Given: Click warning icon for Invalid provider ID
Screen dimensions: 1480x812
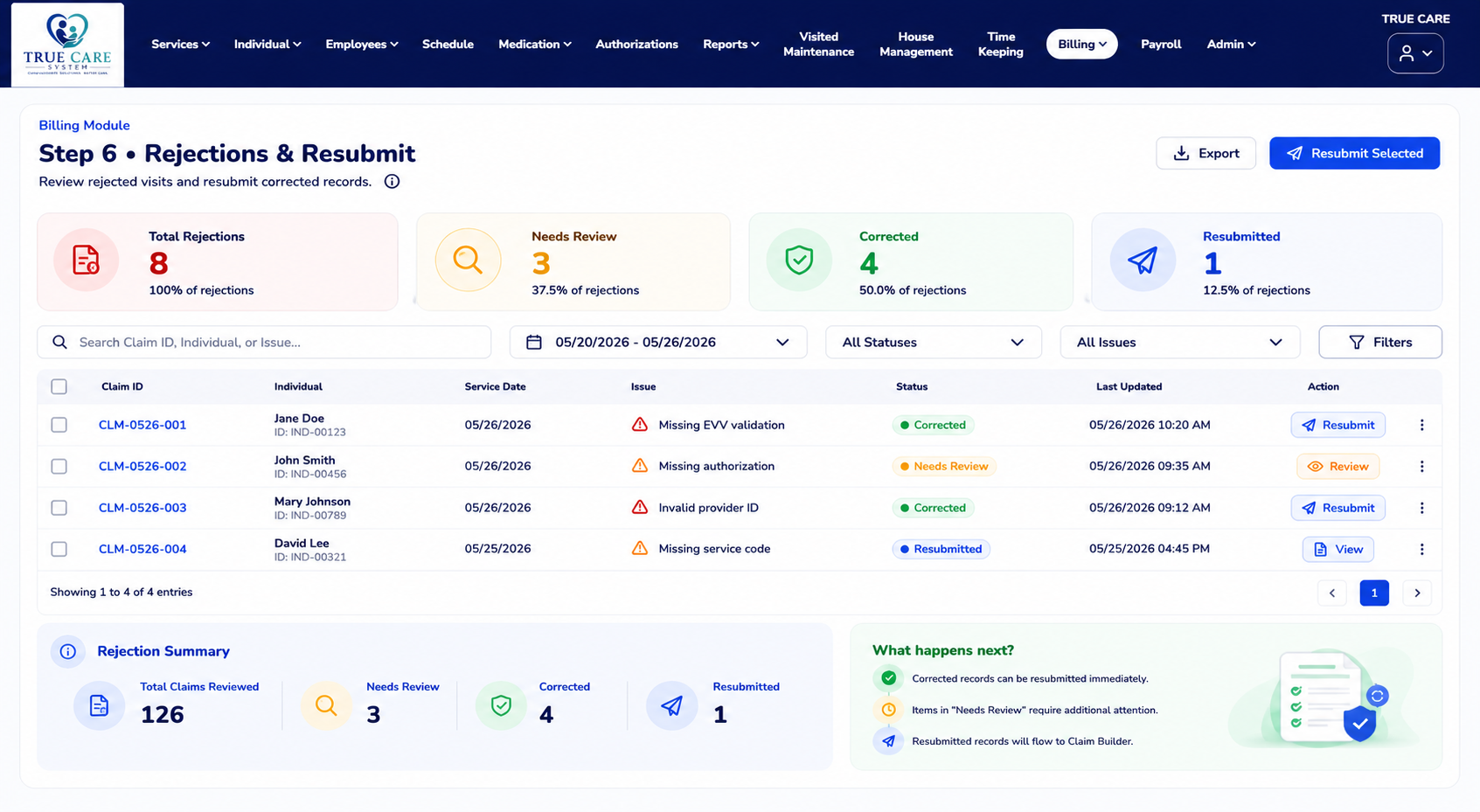Looking at the screenshot, I should (640, 507).
